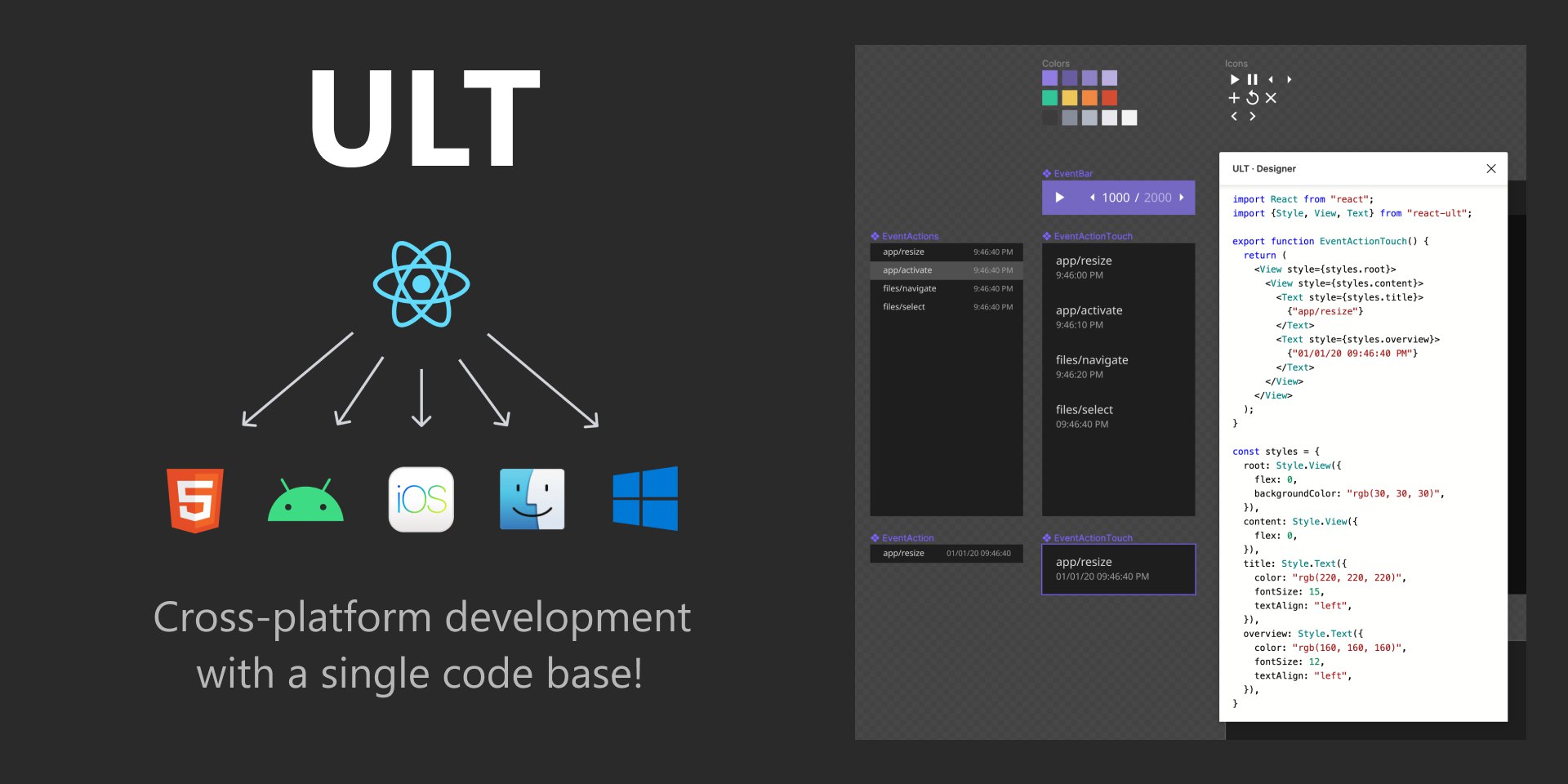Click the left chevron icon in the Icons panel
The width and height of the screenshot is (1568, 784).
click(x=1234, y=117)
